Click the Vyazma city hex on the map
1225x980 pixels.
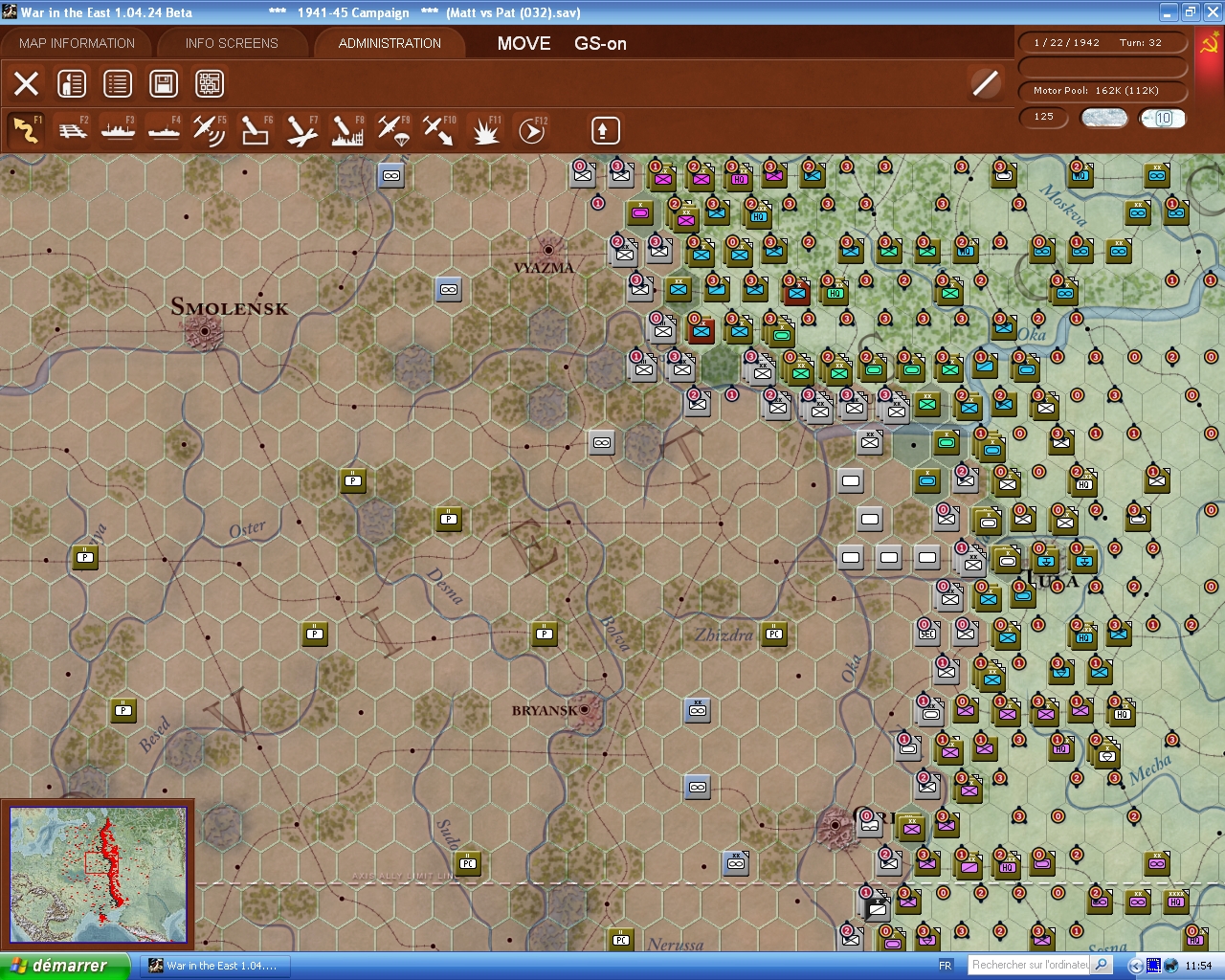(548, 250)
